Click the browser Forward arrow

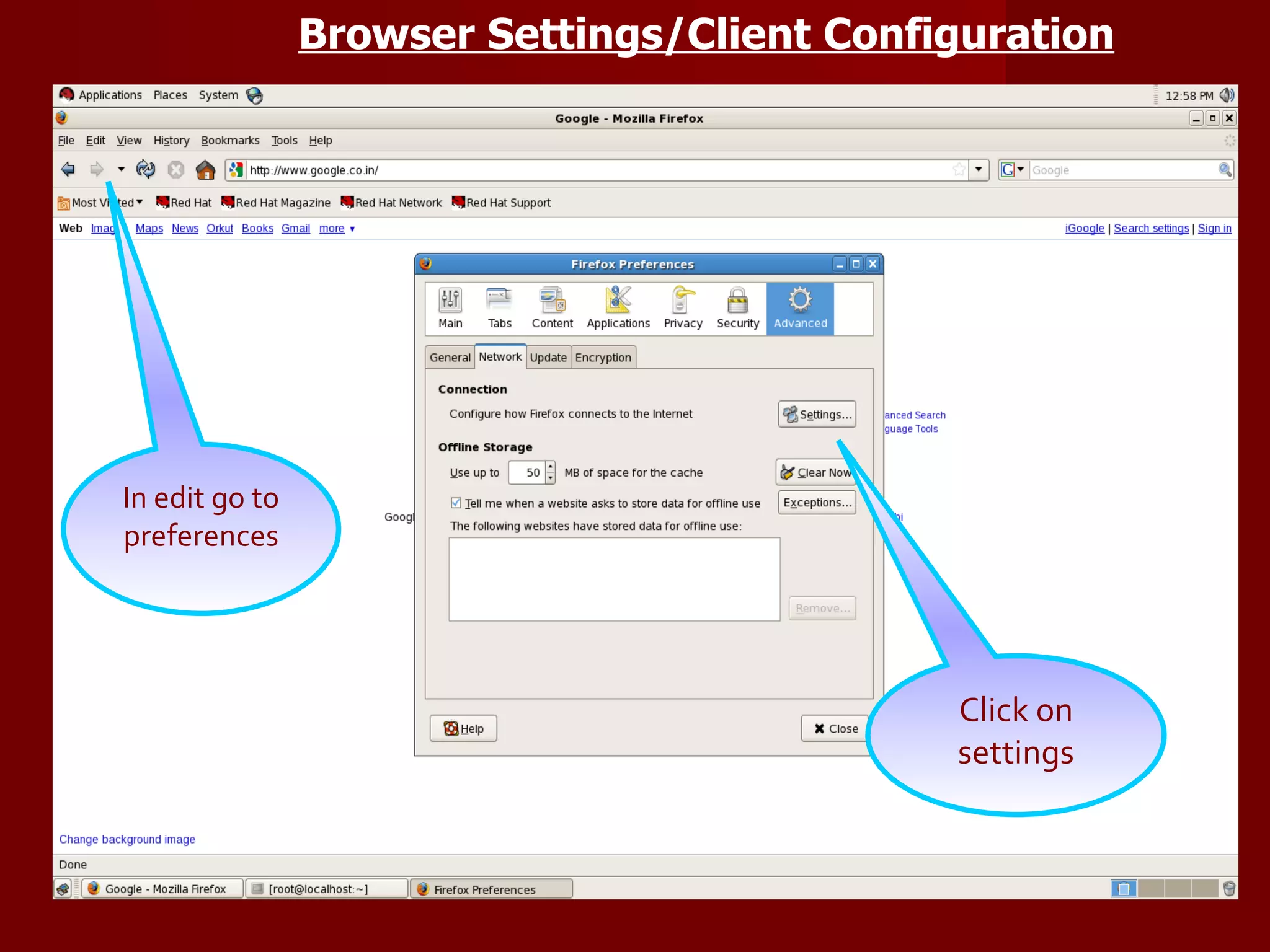[96, 169]
